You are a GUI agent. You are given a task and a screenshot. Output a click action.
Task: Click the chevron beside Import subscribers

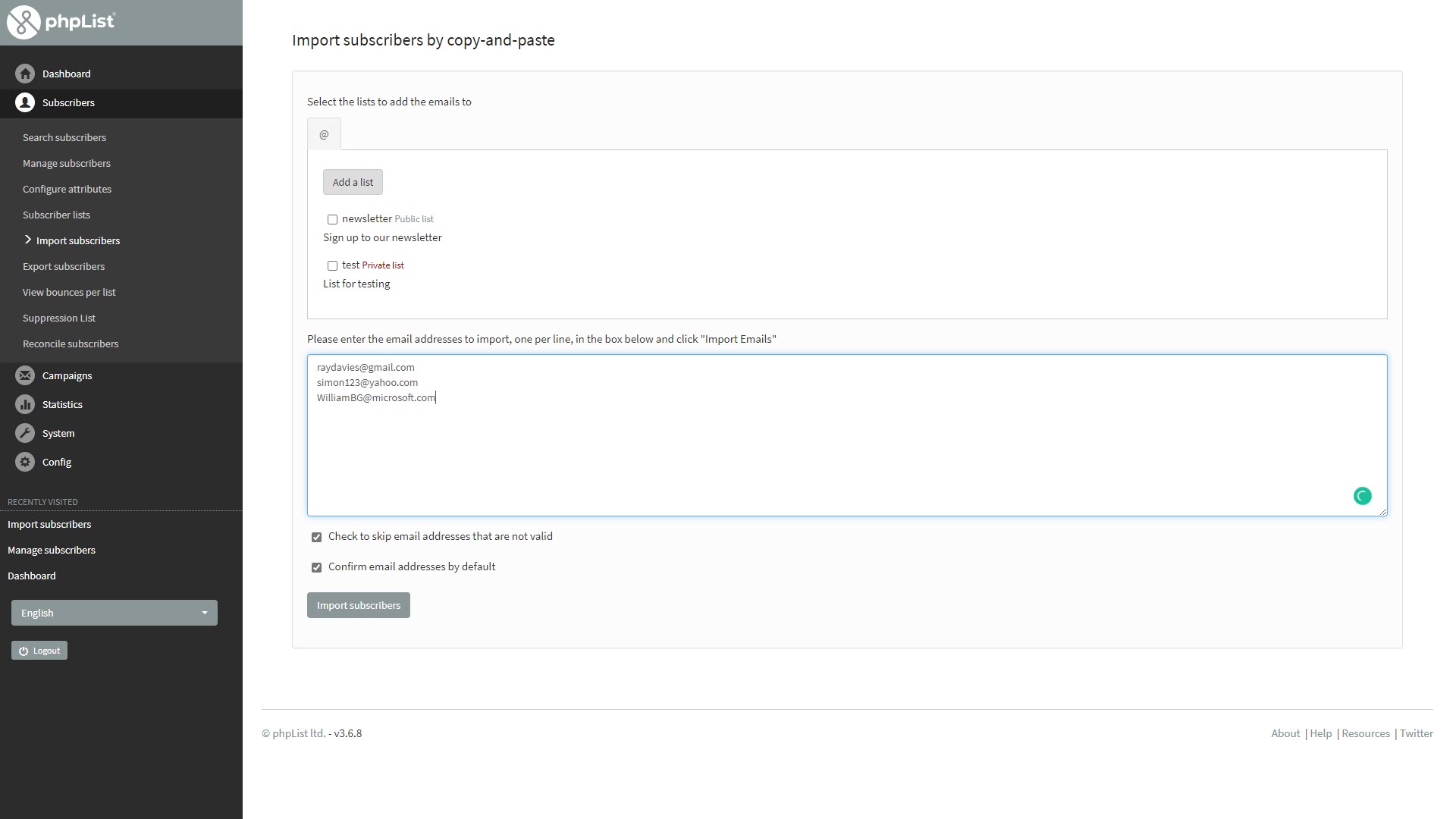[28, 240]
